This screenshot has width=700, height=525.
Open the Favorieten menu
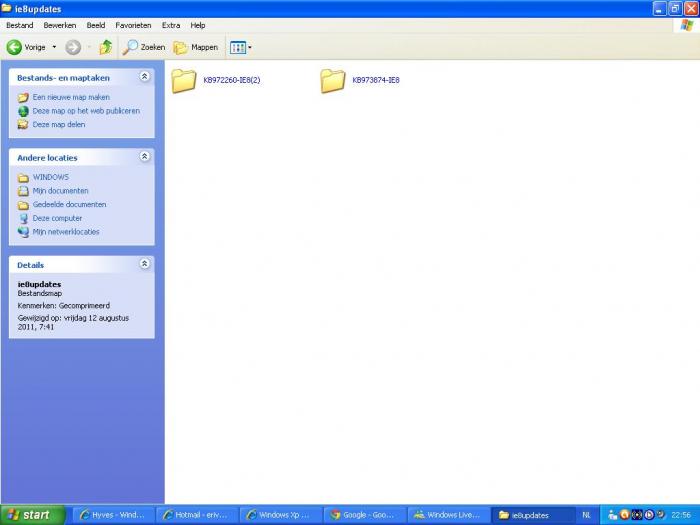(x=133, y=25)
